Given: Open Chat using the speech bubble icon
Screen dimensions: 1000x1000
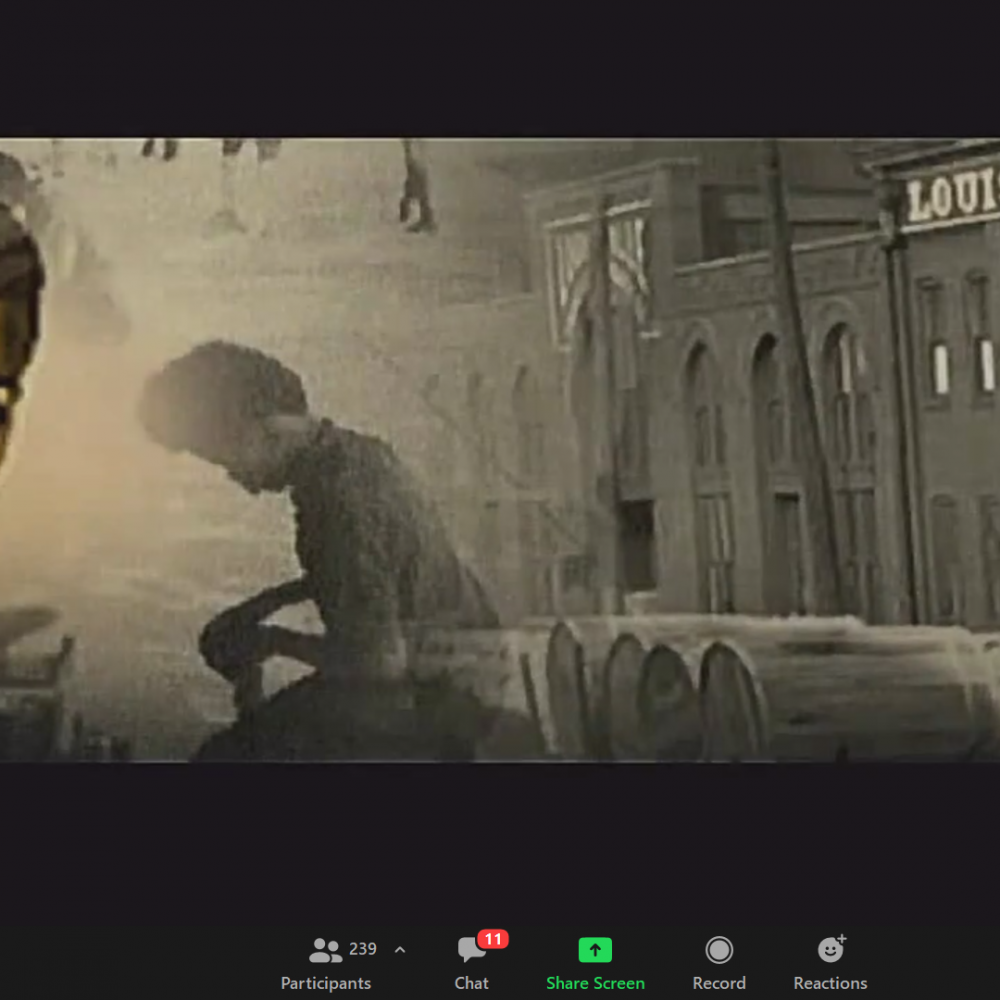Looking at the screenshot, I should (471, 951).
